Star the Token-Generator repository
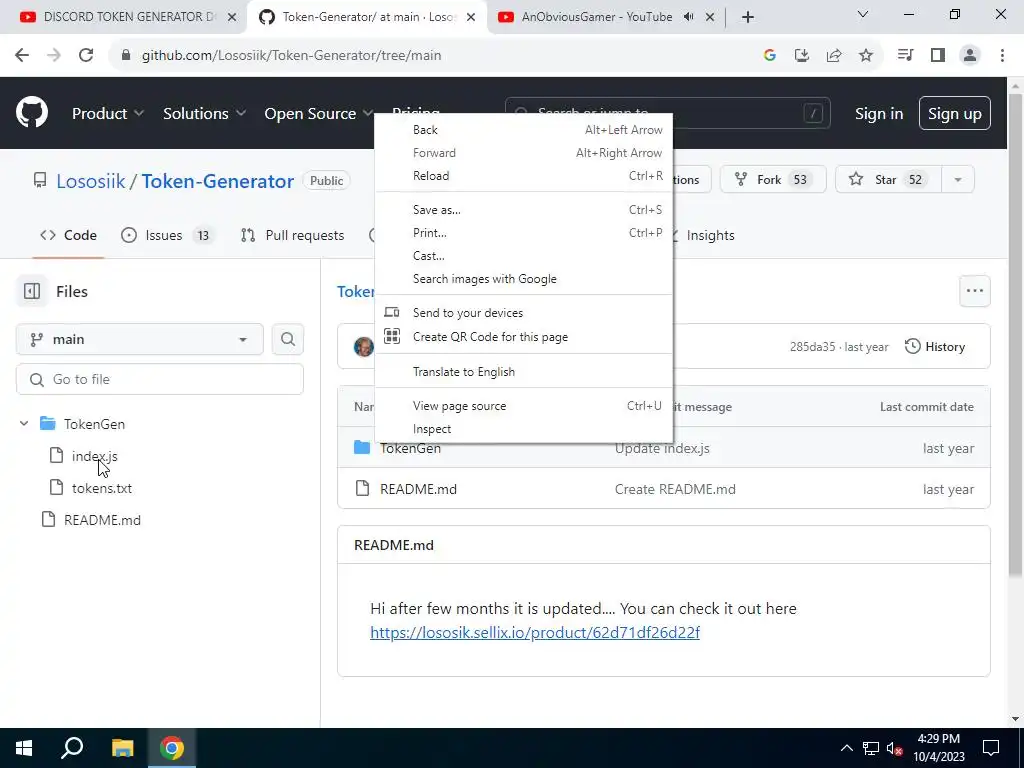 (889, 180)
